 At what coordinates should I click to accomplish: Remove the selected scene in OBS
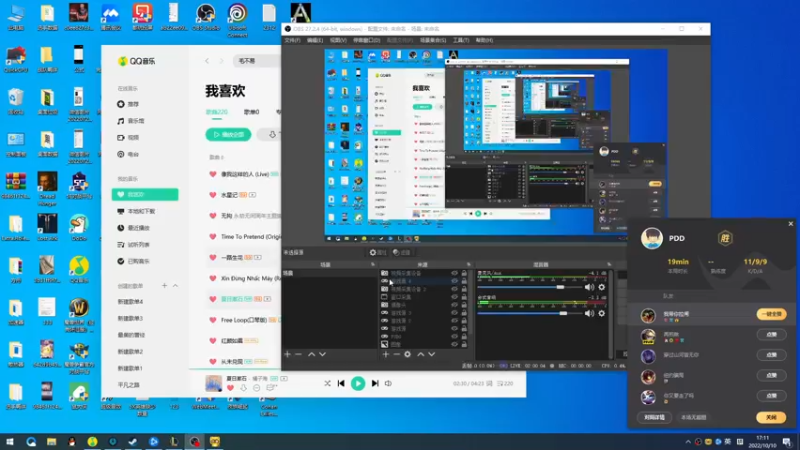point(298,354)
